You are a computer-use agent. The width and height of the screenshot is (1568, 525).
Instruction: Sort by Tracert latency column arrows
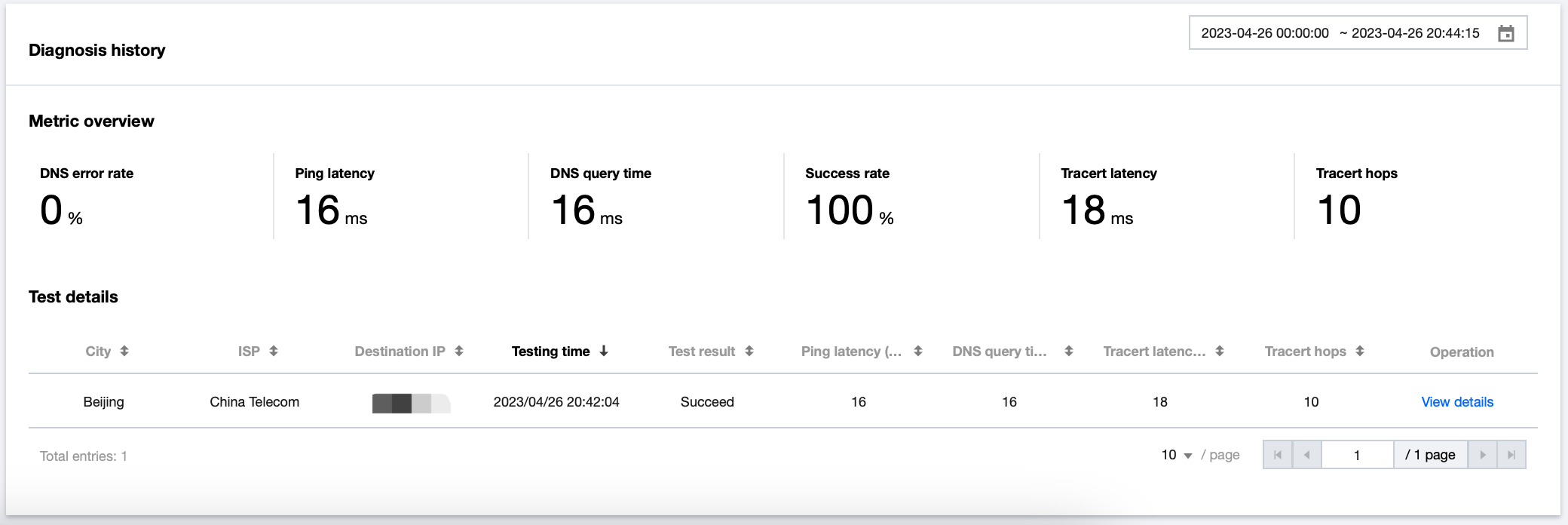(x=1220, y=351)
